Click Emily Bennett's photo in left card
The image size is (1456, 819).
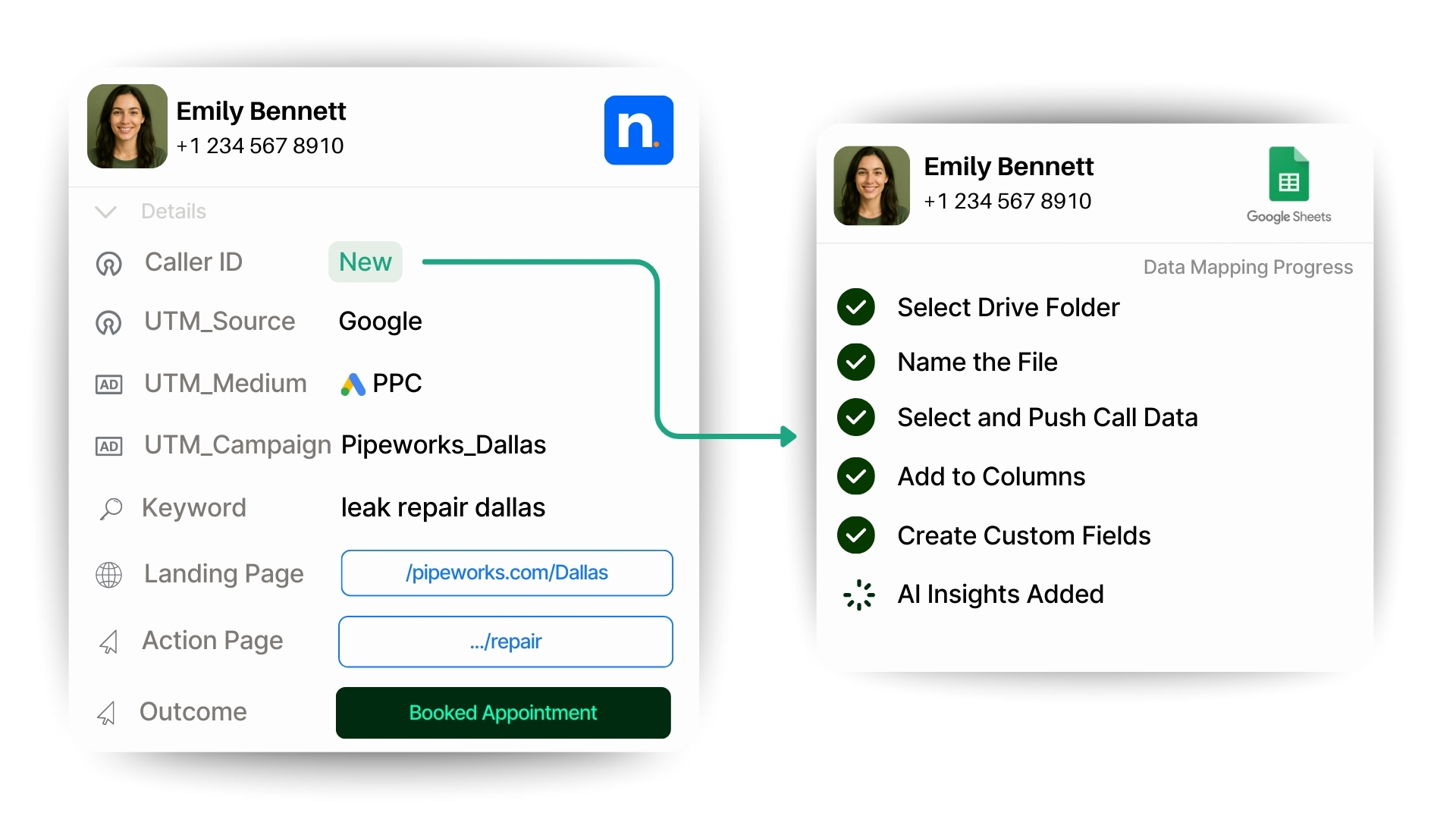point(127,127)
